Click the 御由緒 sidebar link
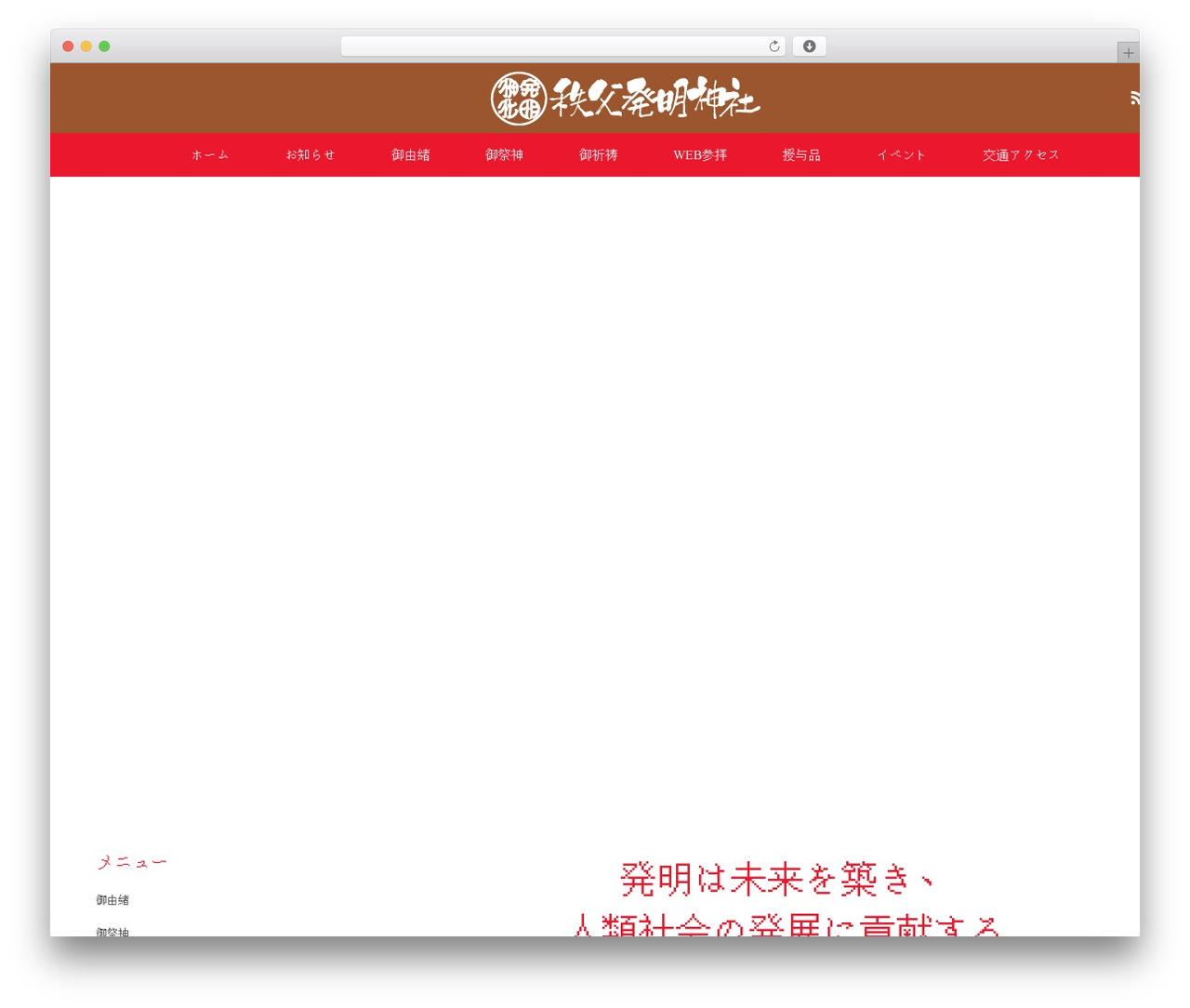The height and width of the screenshot is (1008, 1190). [x=112, y=900]
